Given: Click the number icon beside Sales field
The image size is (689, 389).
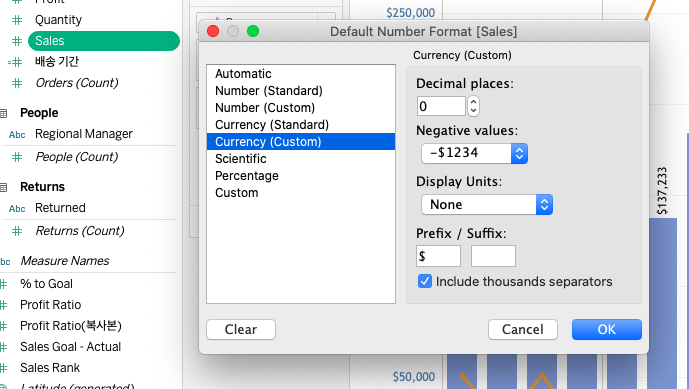Looking at the screenshot, I should 17,41.
